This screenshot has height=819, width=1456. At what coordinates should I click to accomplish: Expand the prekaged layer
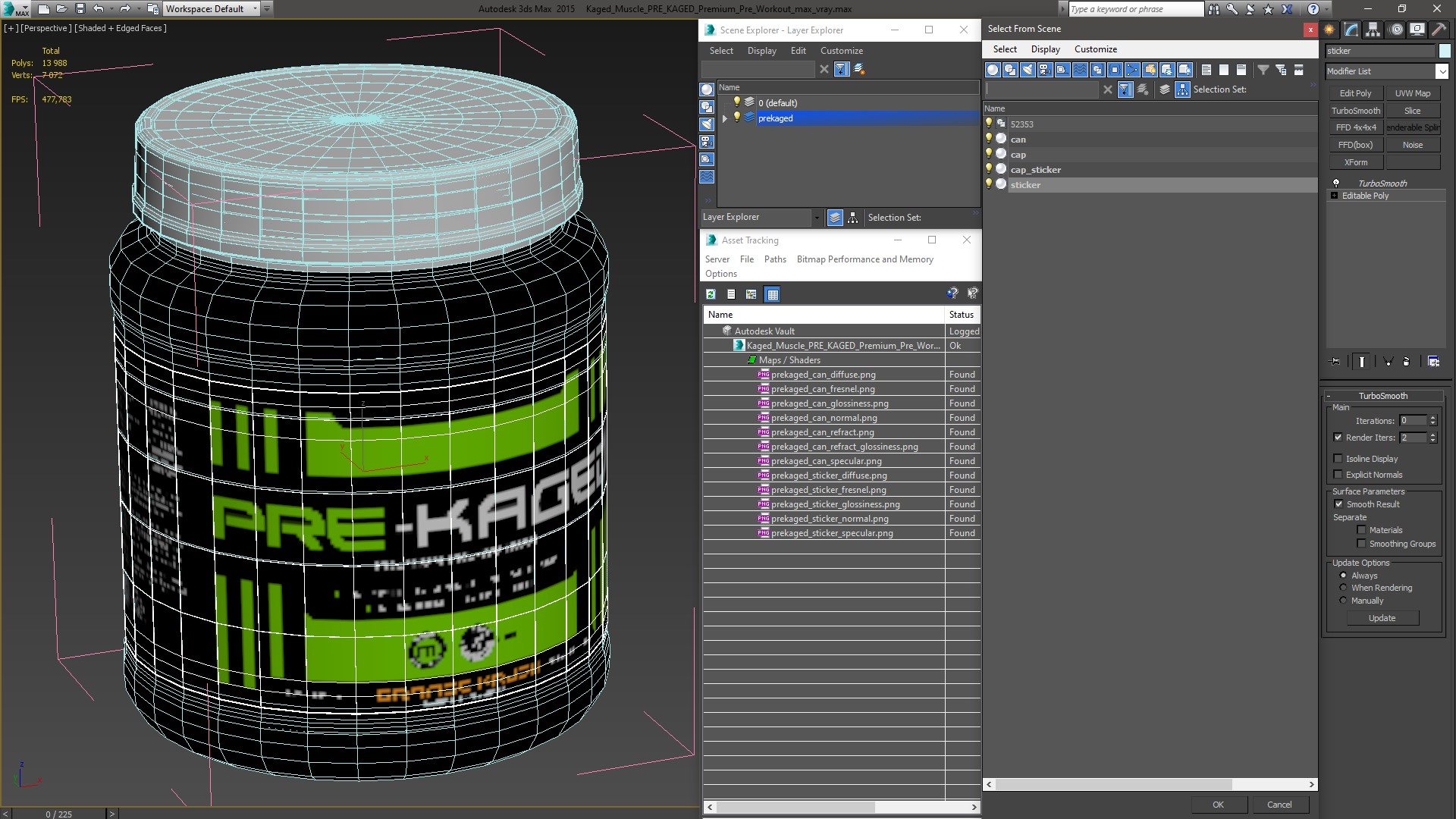pos(725,118)
